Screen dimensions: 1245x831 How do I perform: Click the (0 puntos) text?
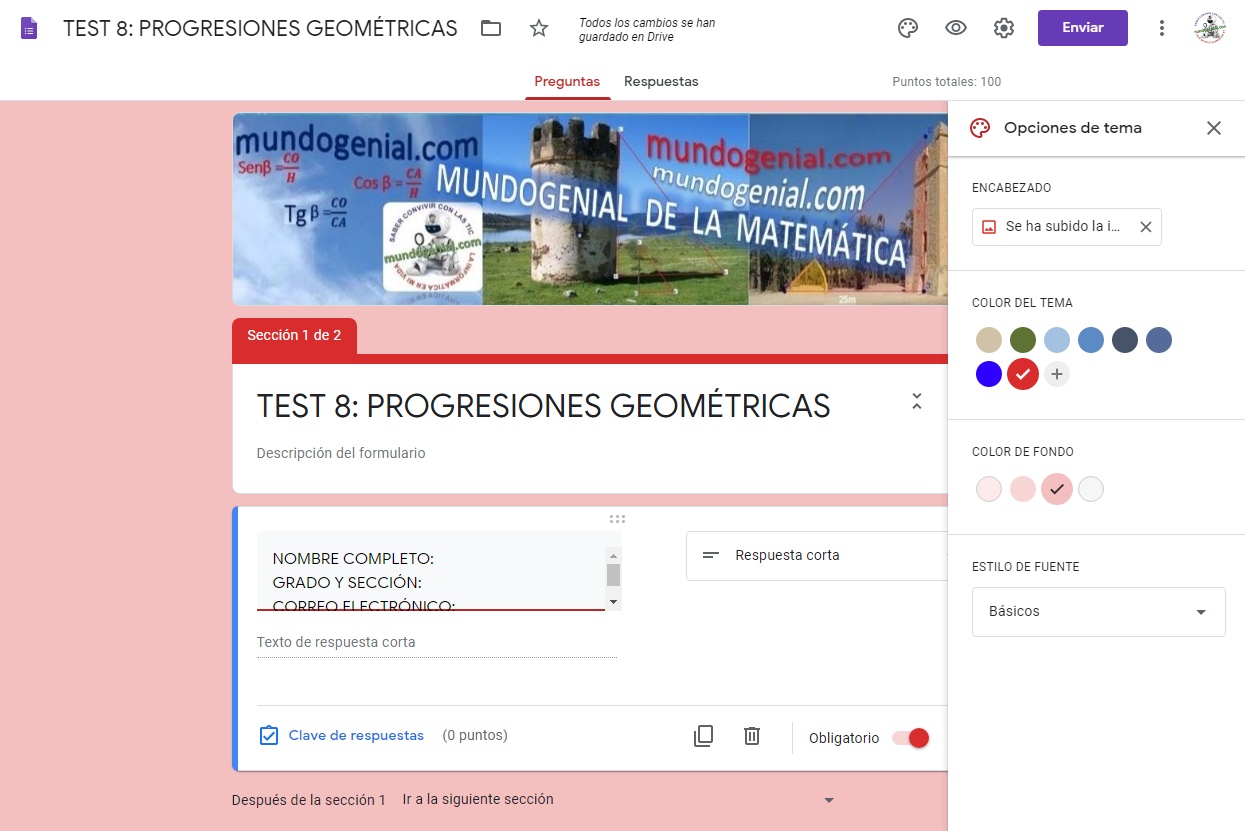475,736
